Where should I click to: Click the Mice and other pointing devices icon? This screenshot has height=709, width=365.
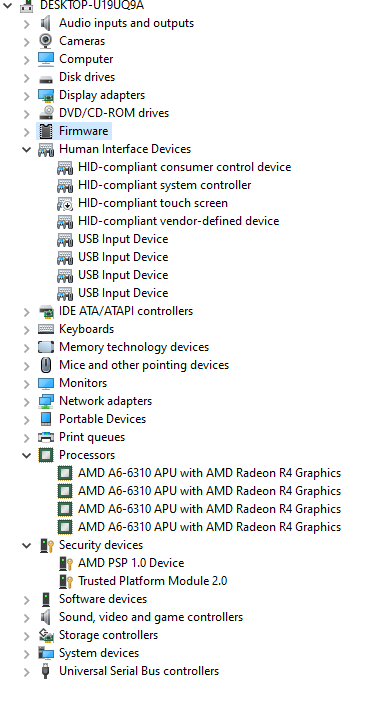click(x=46, y=365)
